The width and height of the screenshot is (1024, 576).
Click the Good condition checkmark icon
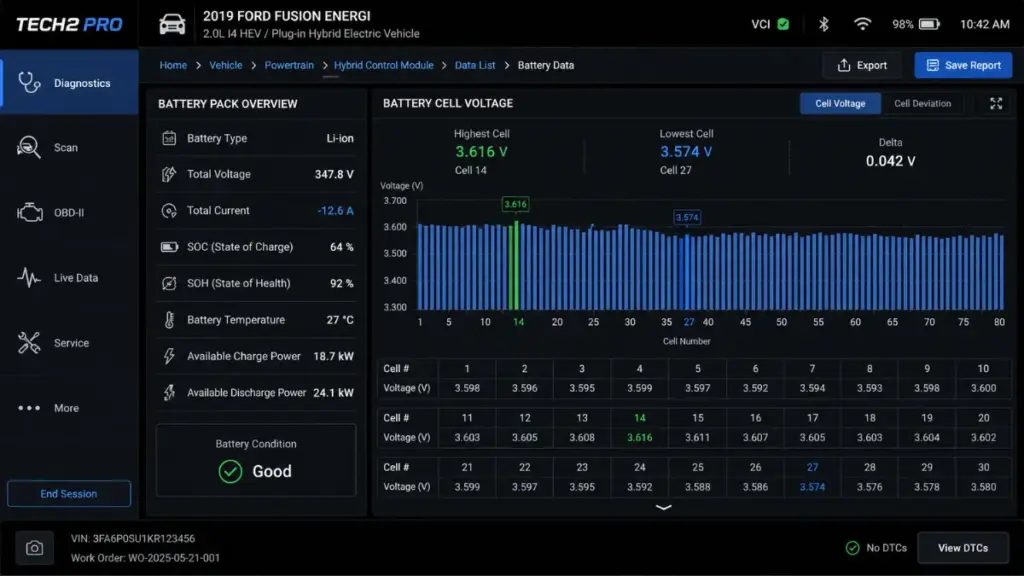pos(231,471)
